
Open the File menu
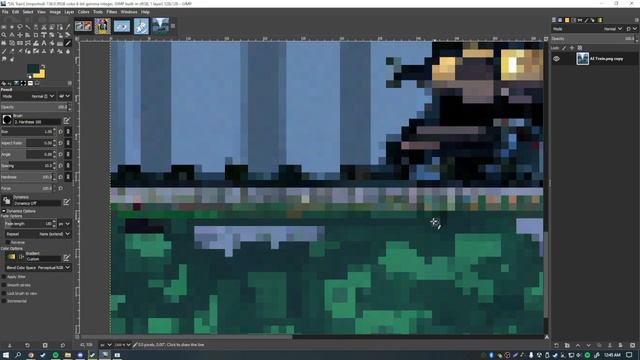tap(5, 12)
